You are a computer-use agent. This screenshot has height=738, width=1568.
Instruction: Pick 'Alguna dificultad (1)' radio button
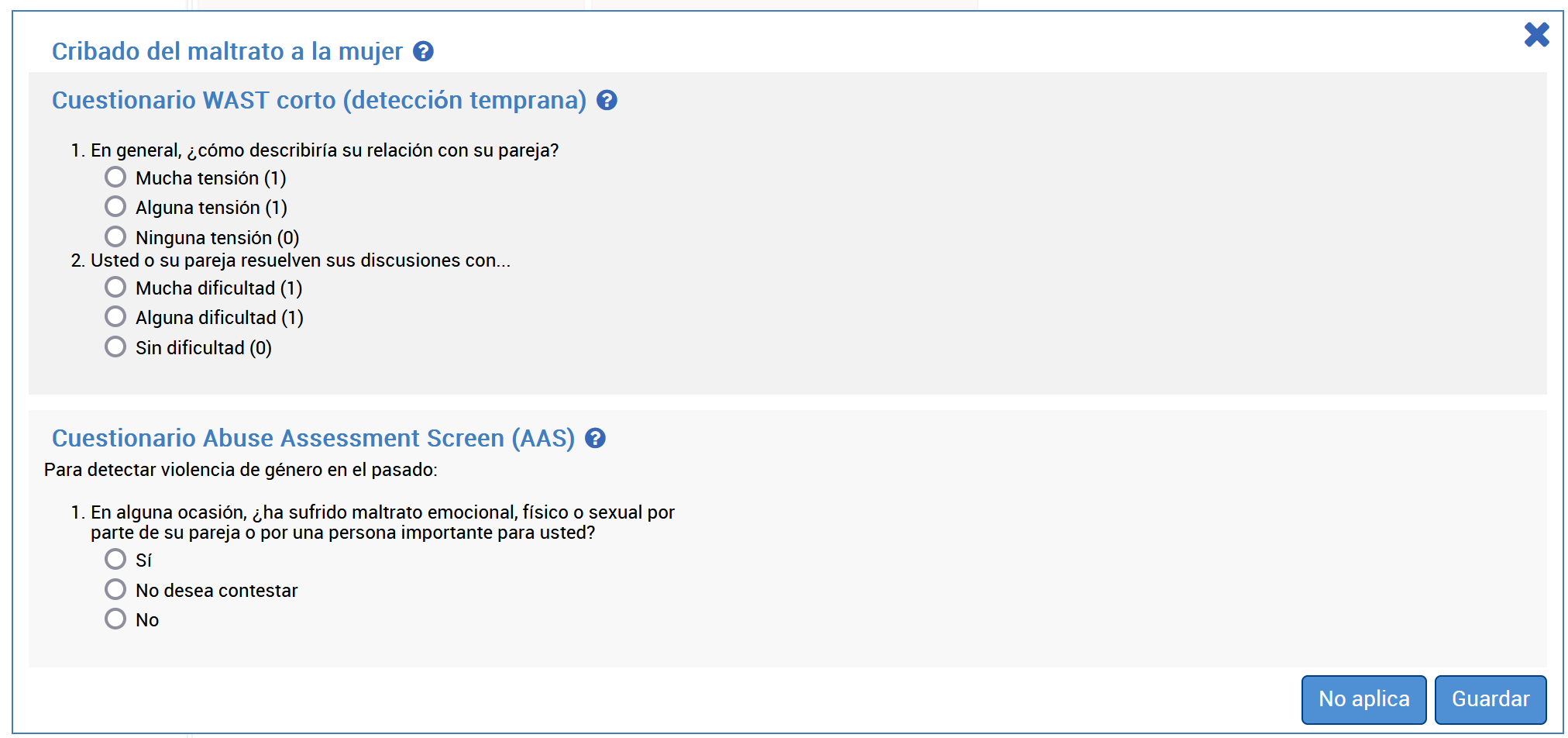(115, 317)
